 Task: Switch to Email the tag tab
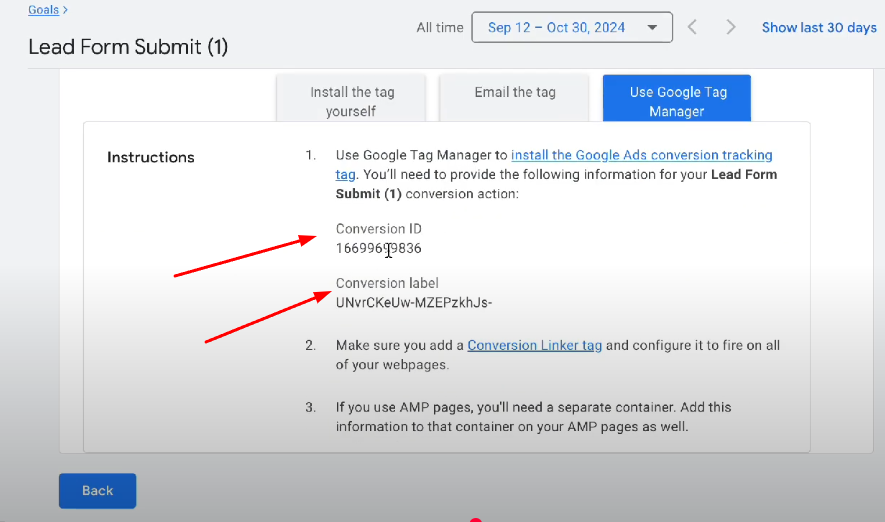[514, 99]
